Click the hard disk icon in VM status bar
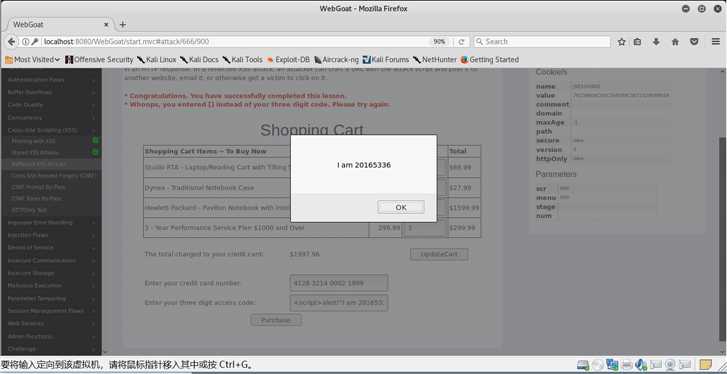This screenshot has height=374, width=727. tap(583, 364)
